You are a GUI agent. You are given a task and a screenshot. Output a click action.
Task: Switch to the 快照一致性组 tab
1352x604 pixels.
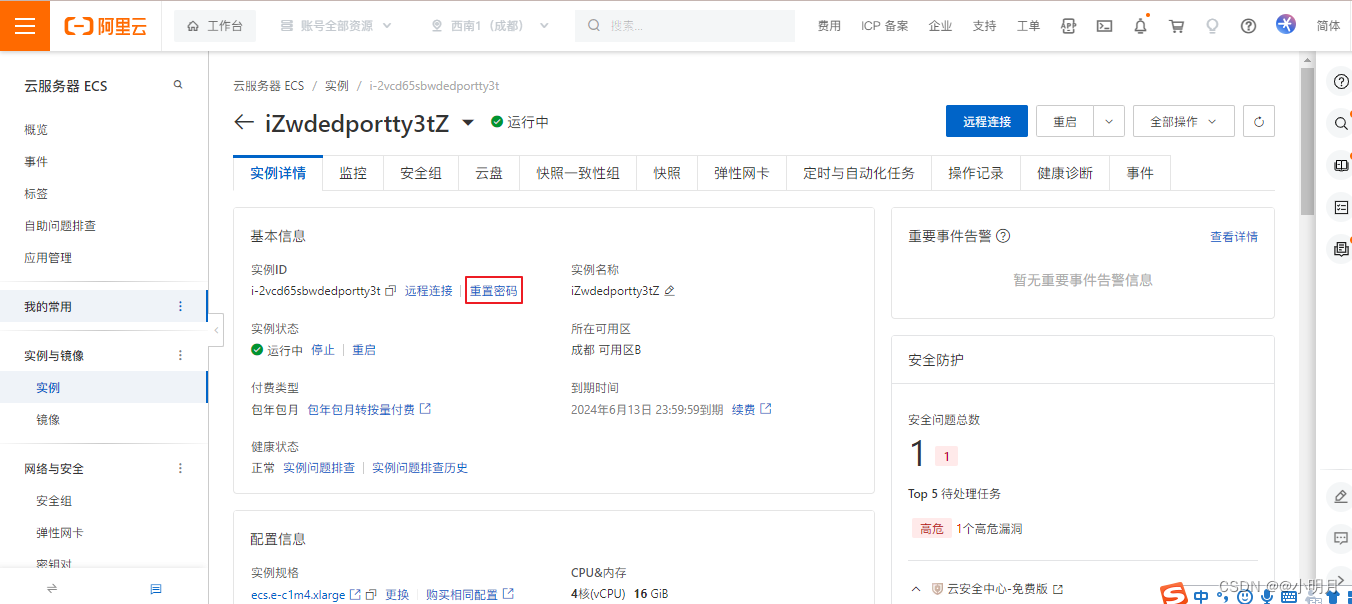tap(578, 173)
